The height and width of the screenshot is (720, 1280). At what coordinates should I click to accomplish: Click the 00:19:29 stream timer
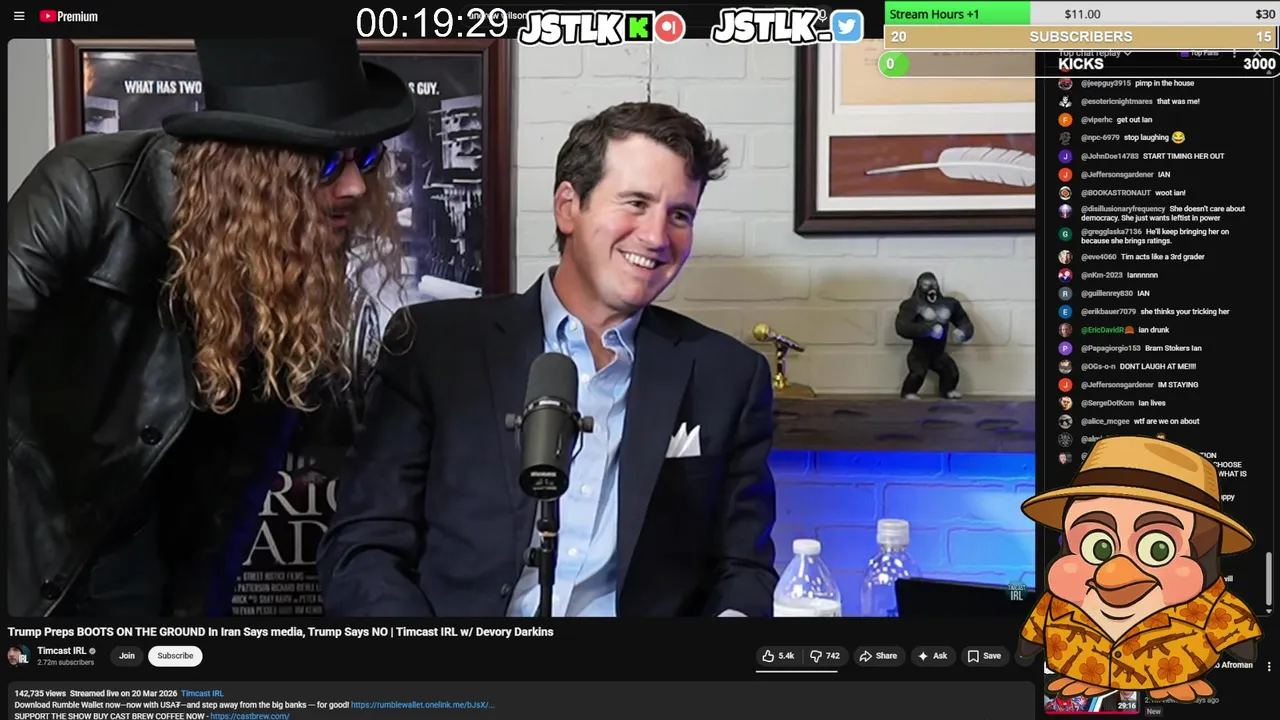click(x=432, y=24)
